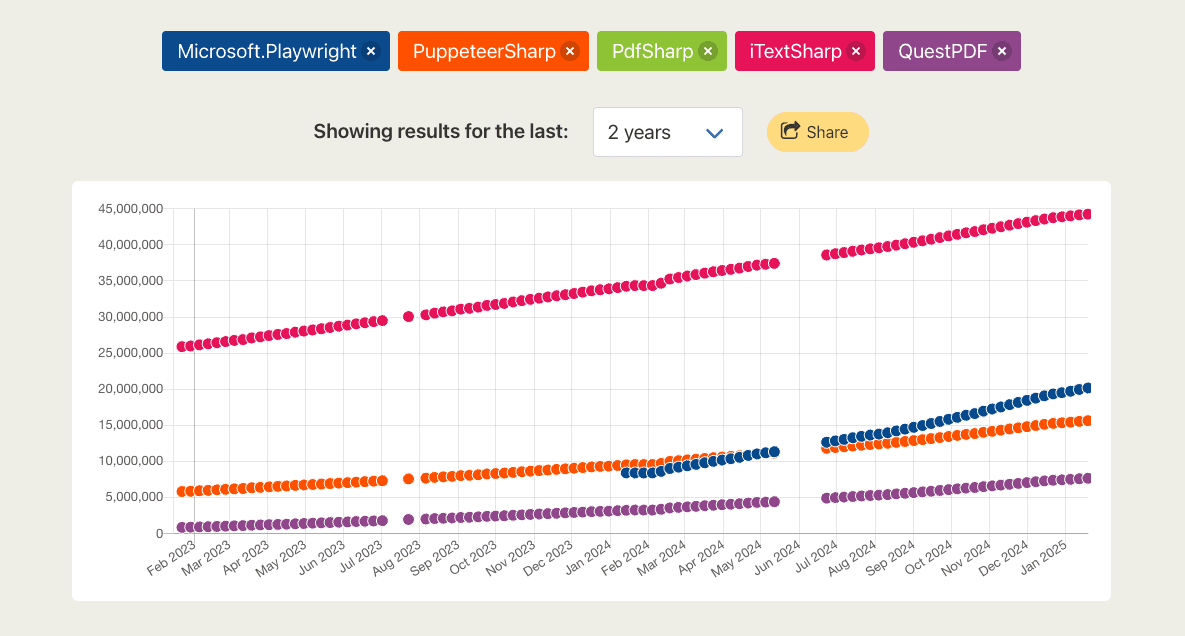Click the chevron on the time range selector

716,131
